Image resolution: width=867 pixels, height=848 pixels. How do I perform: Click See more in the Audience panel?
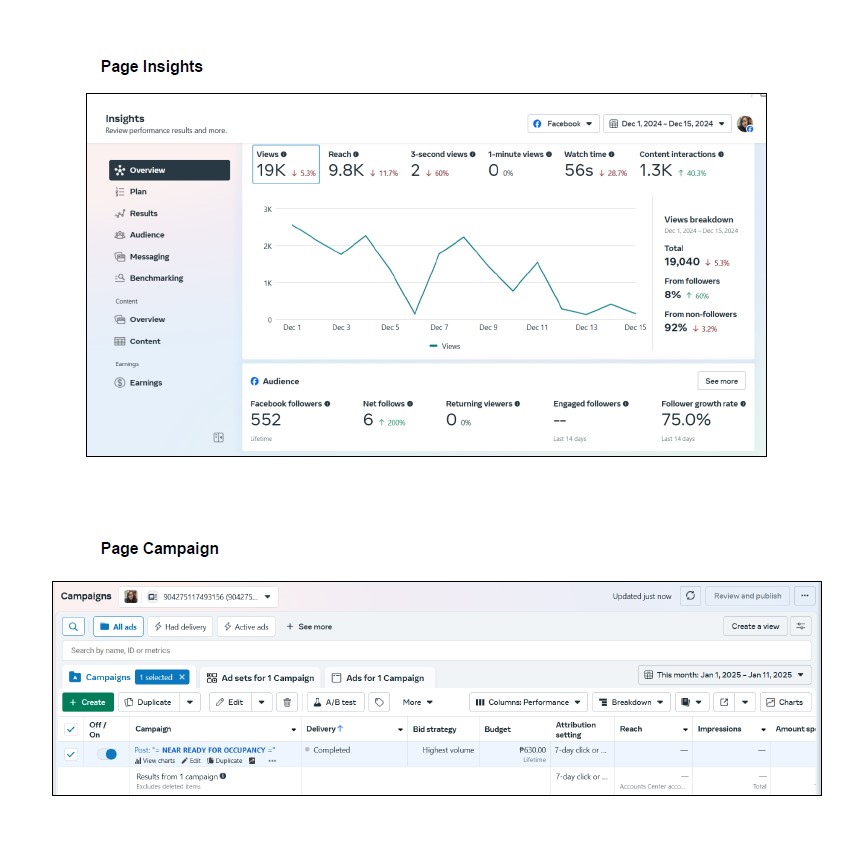(x=721, y=381)
